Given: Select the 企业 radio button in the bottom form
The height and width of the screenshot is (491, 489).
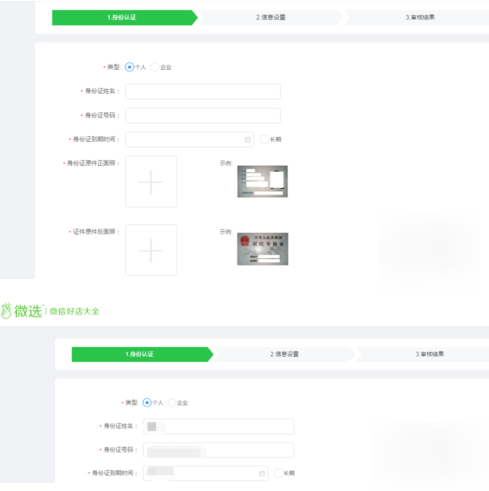Looking at the screenshot, I should click(x=171, y=403).
